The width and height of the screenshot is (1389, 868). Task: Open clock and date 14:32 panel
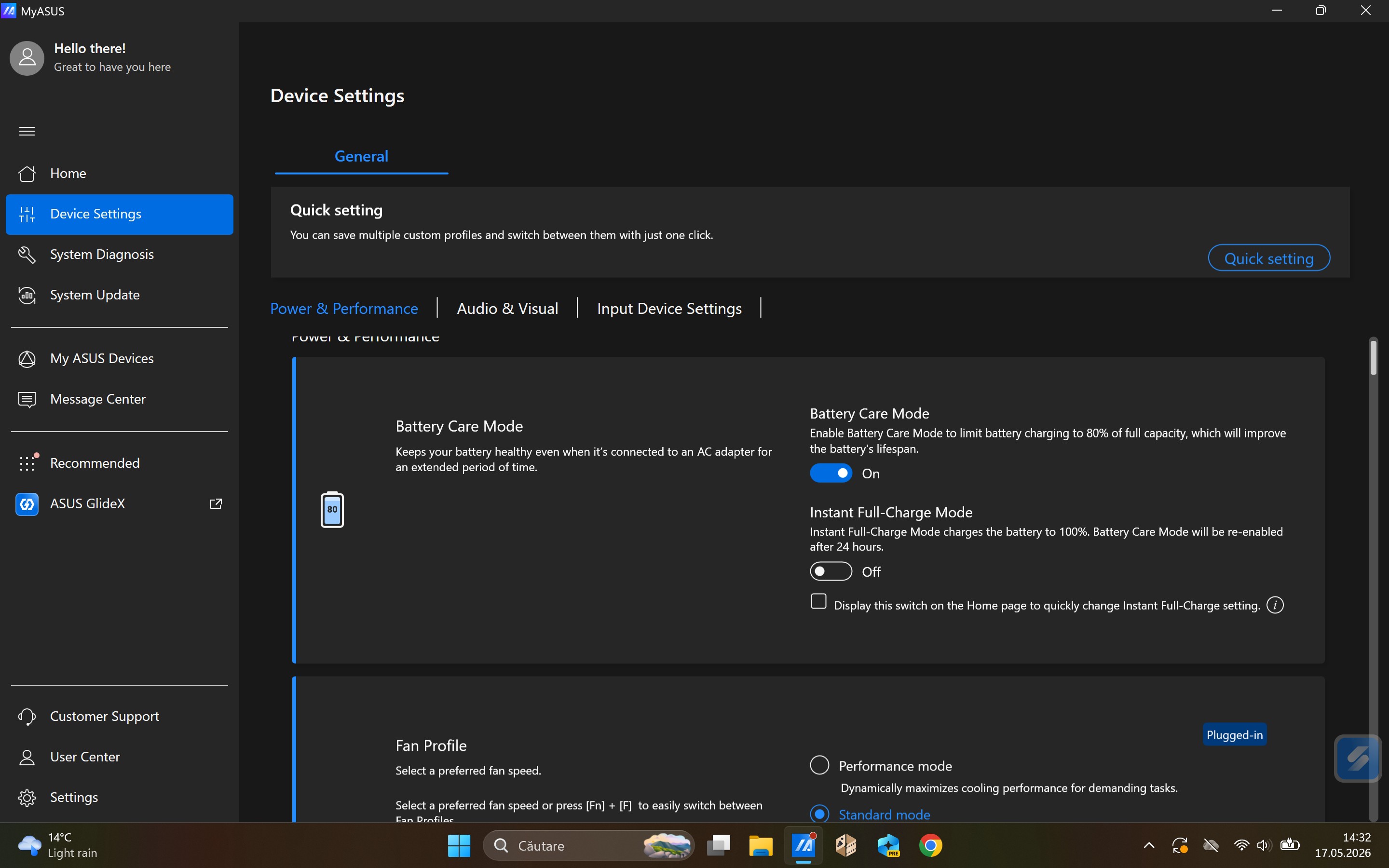[1343, 845]
